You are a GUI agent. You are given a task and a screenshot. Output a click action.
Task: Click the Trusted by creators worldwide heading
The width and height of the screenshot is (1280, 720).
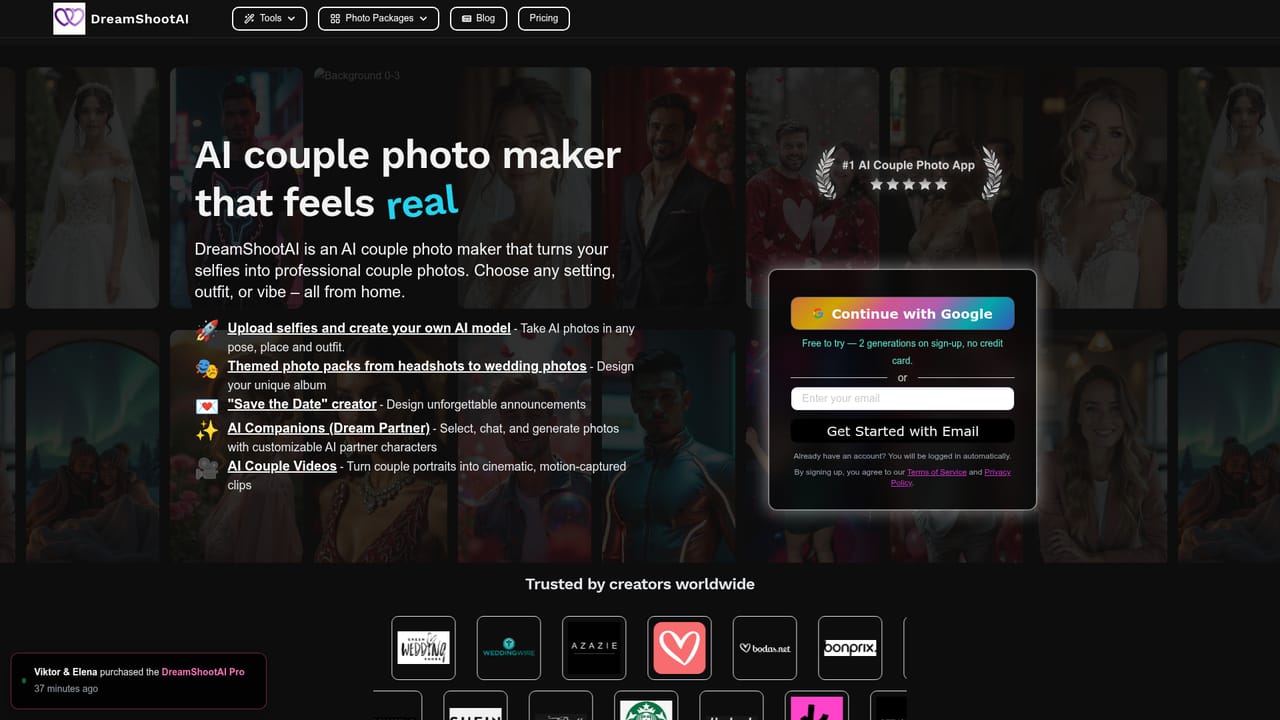pyautogui.click(x=640, y=584)
